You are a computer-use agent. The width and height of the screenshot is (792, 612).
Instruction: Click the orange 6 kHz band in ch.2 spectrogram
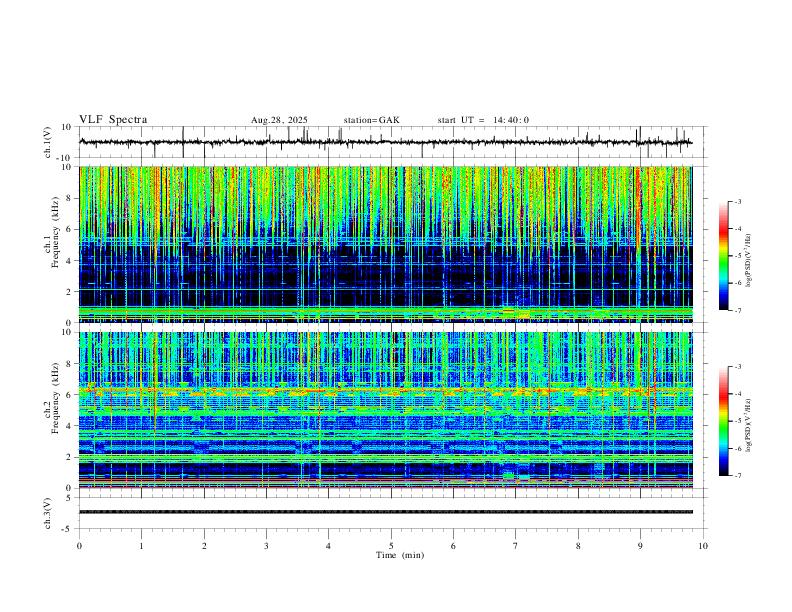pos(386,390)
